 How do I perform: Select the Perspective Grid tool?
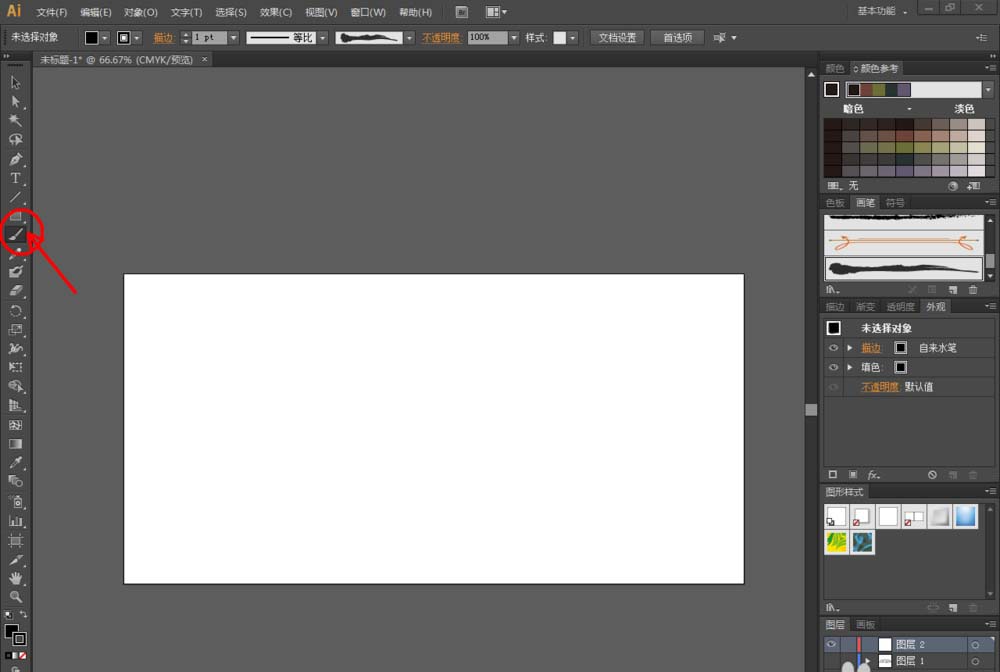pos(15,405)
